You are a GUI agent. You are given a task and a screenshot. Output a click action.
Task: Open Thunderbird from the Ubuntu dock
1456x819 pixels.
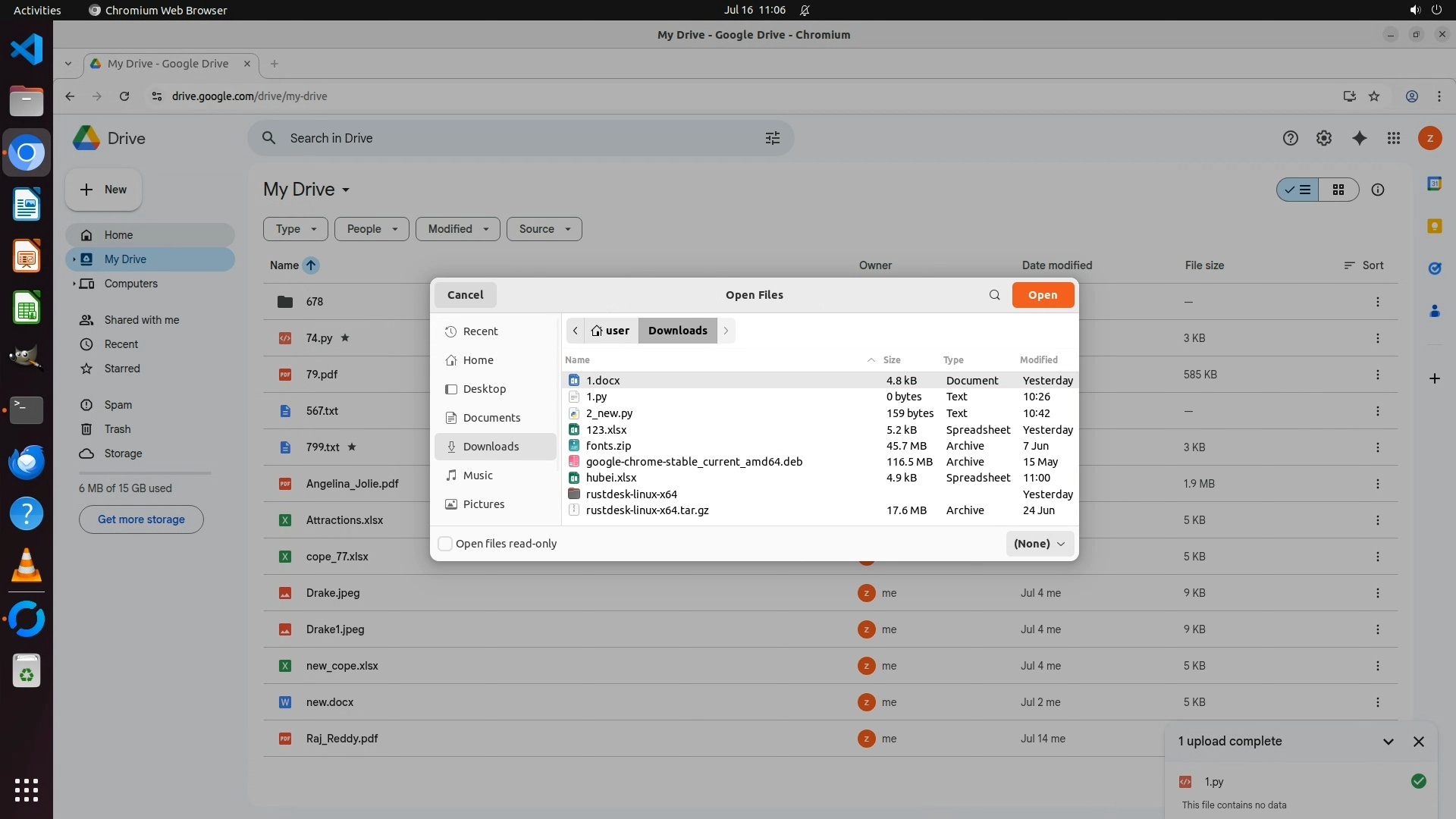[27, 462]
